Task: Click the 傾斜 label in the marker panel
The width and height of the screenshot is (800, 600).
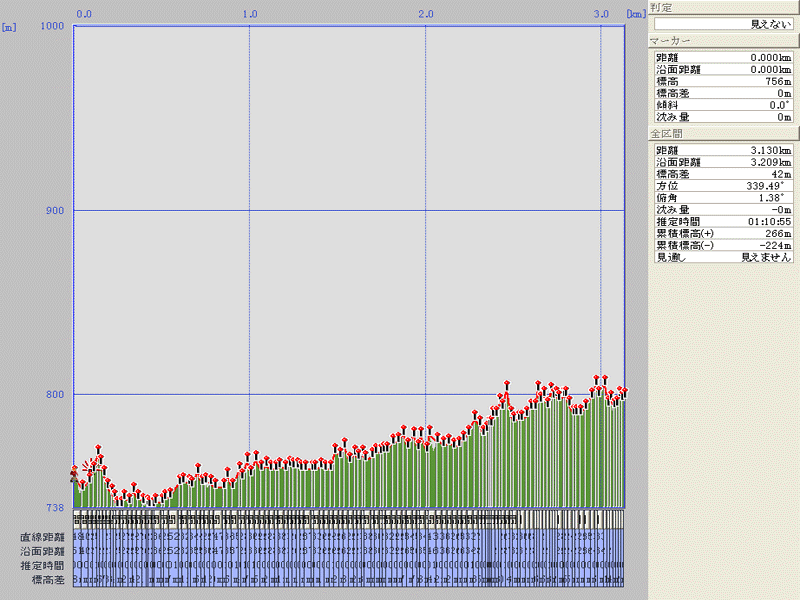Action: point(667,105)
